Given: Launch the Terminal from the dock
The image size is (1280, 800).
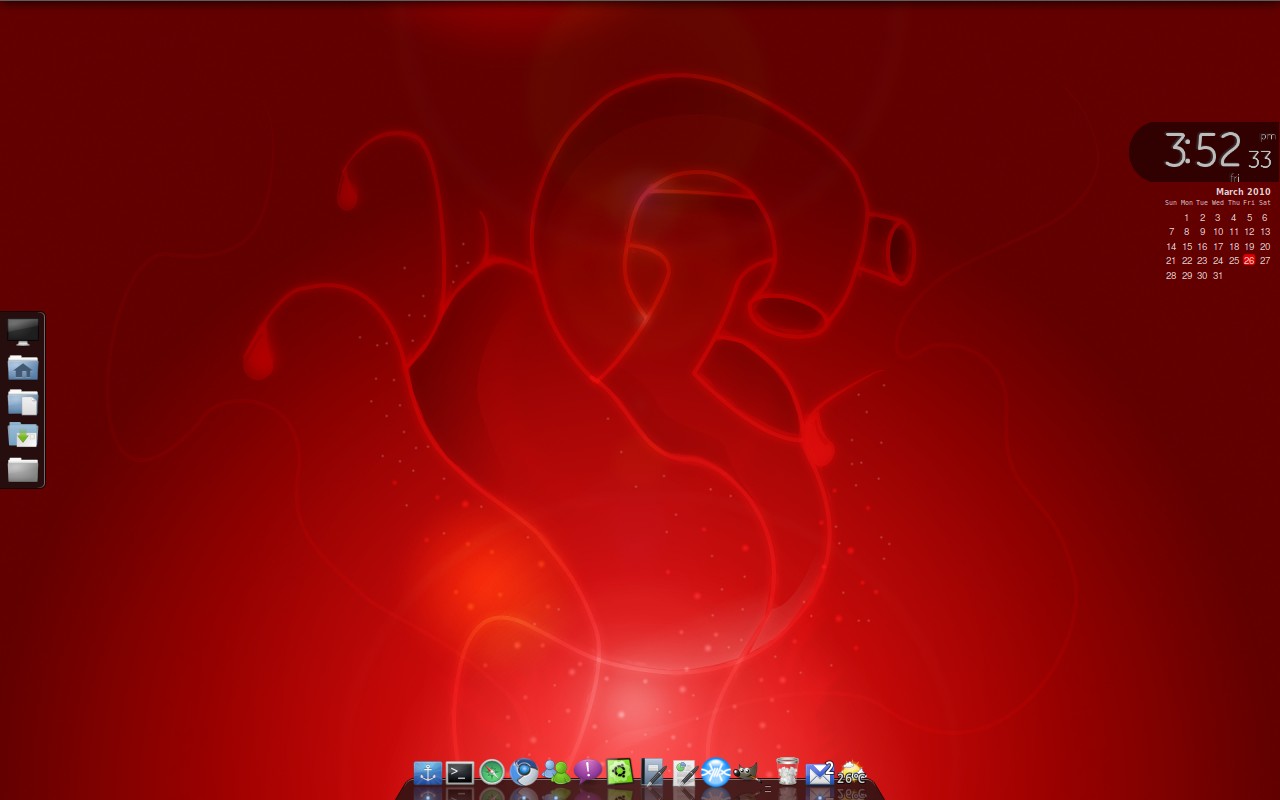Looking at the screenshot, I should click(x=460, y=773).
